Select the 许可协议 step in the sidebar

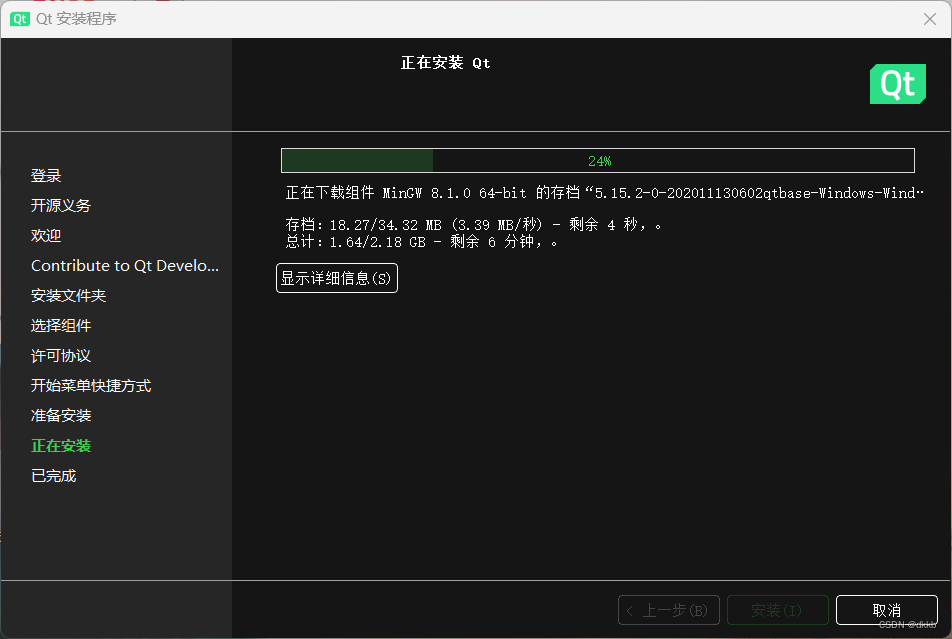61,356
